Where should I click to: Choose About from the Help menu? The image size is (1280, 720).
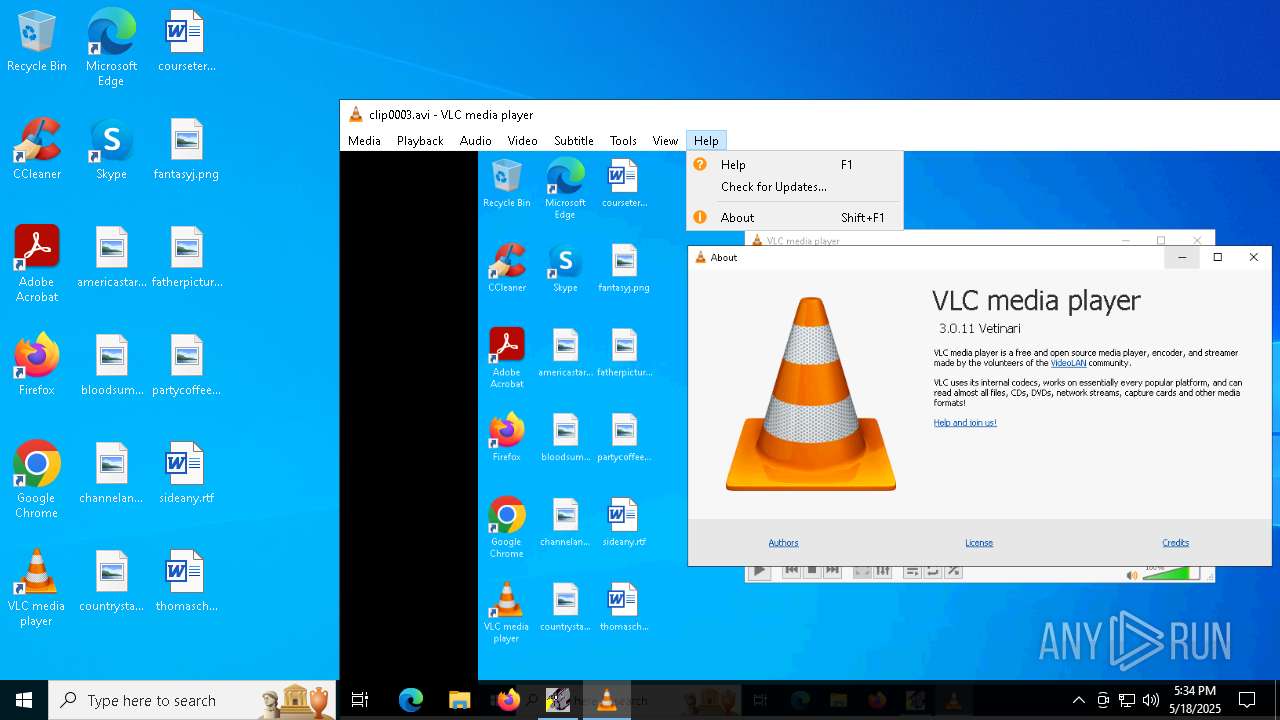[795, 217]
